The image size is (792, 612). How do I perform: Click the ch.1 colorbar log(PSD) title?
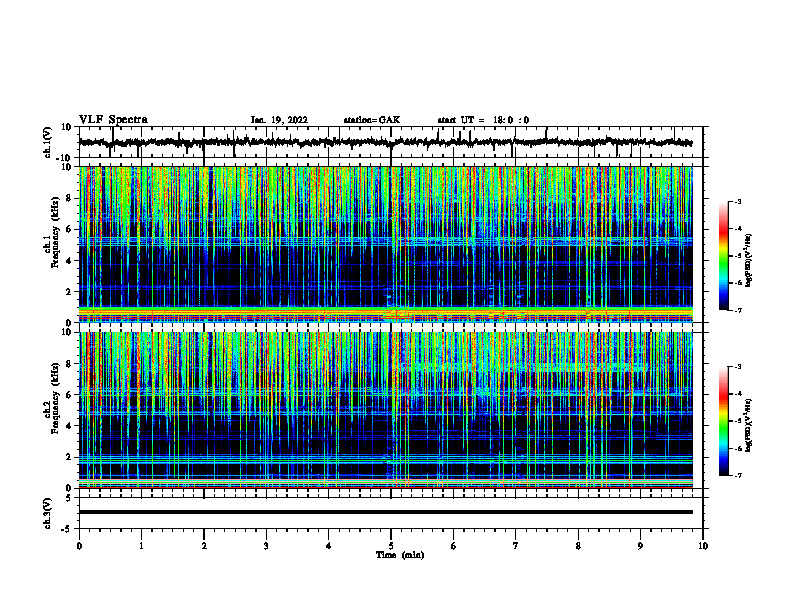tap(748, 260)
